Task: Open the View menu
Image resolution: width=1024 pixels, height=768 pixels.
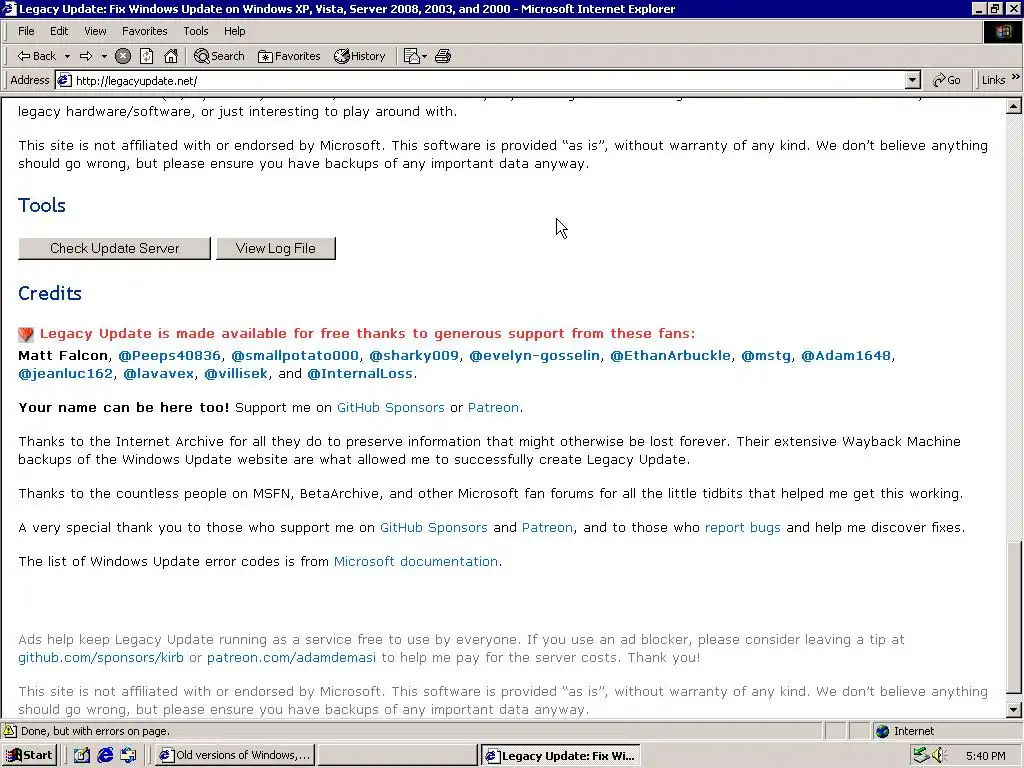Action: pos(95,31)
